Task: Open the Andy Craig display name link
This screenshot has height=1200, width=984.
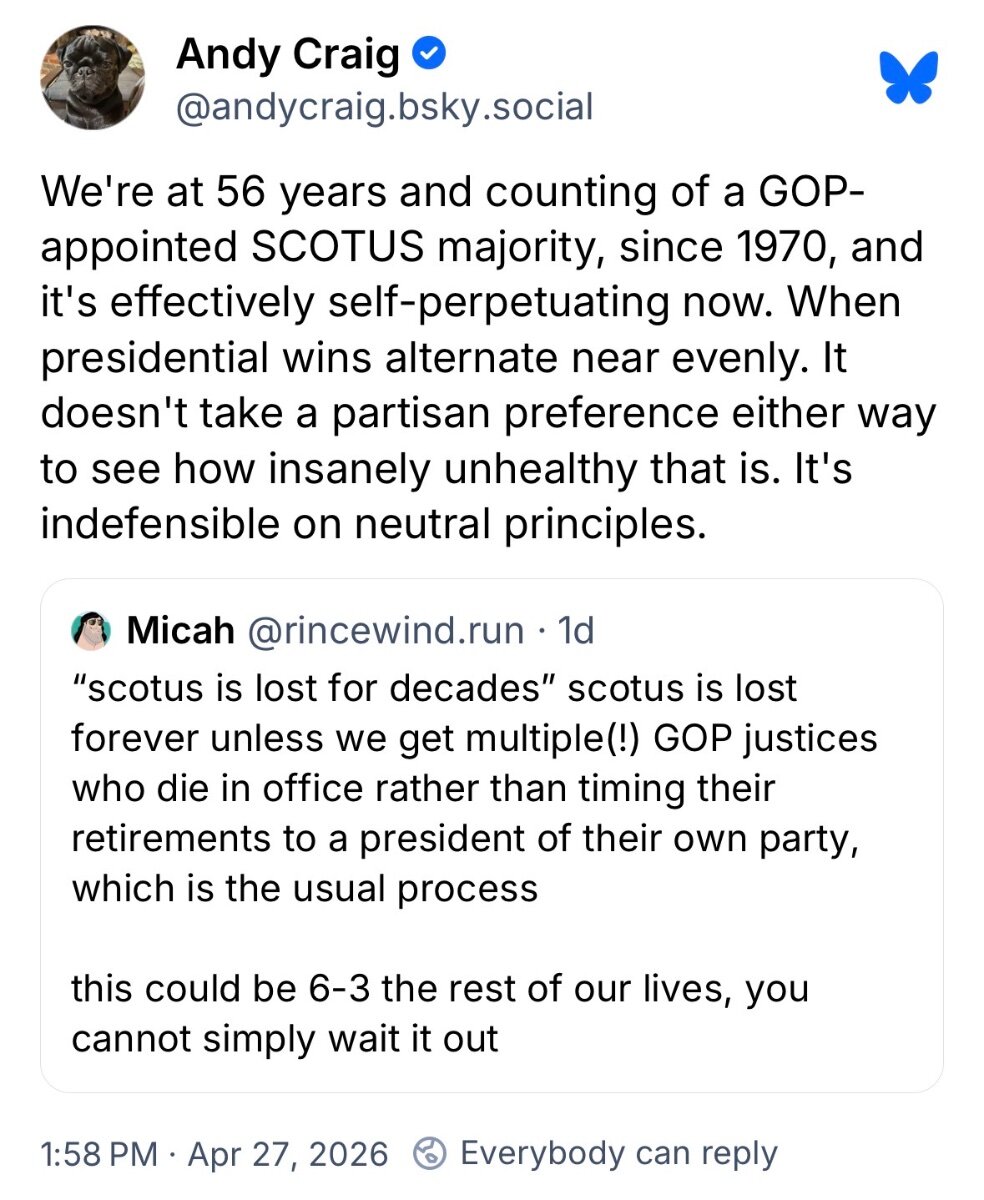Action: coord(288,55)
